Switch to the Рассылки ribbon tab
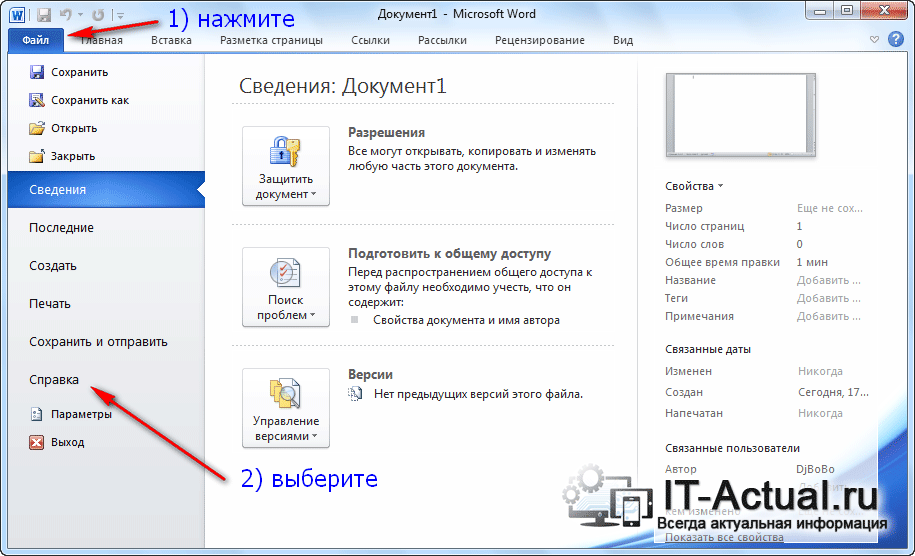Viewport: 915px width, 556px height. click(442, 40)
